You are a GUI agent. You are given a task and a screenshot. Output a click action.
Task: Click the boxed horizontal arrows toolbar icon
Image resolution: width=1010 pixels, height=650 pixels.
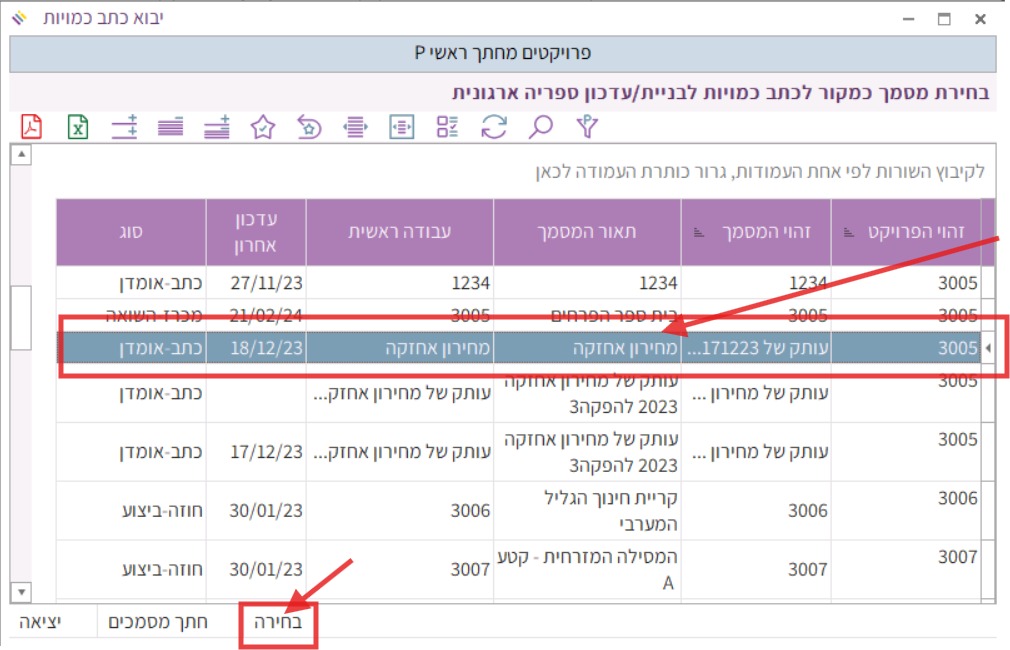[401, 127]
